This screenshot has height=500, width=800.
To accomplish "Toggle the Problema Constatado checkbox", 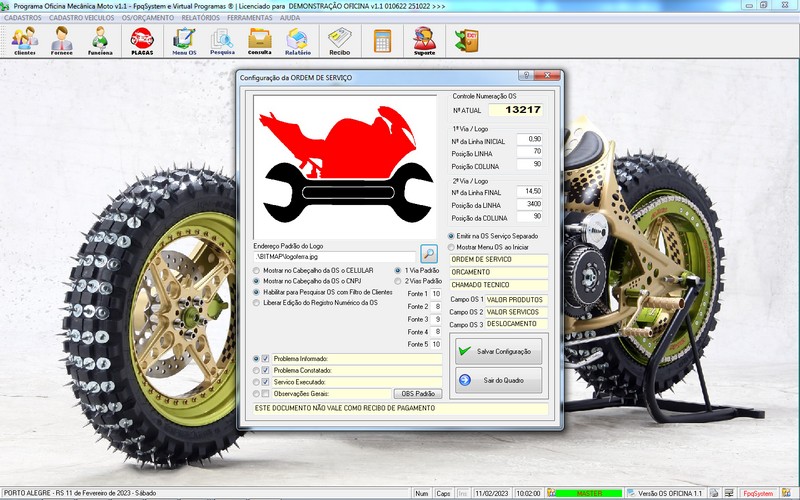I will (265, 370).
